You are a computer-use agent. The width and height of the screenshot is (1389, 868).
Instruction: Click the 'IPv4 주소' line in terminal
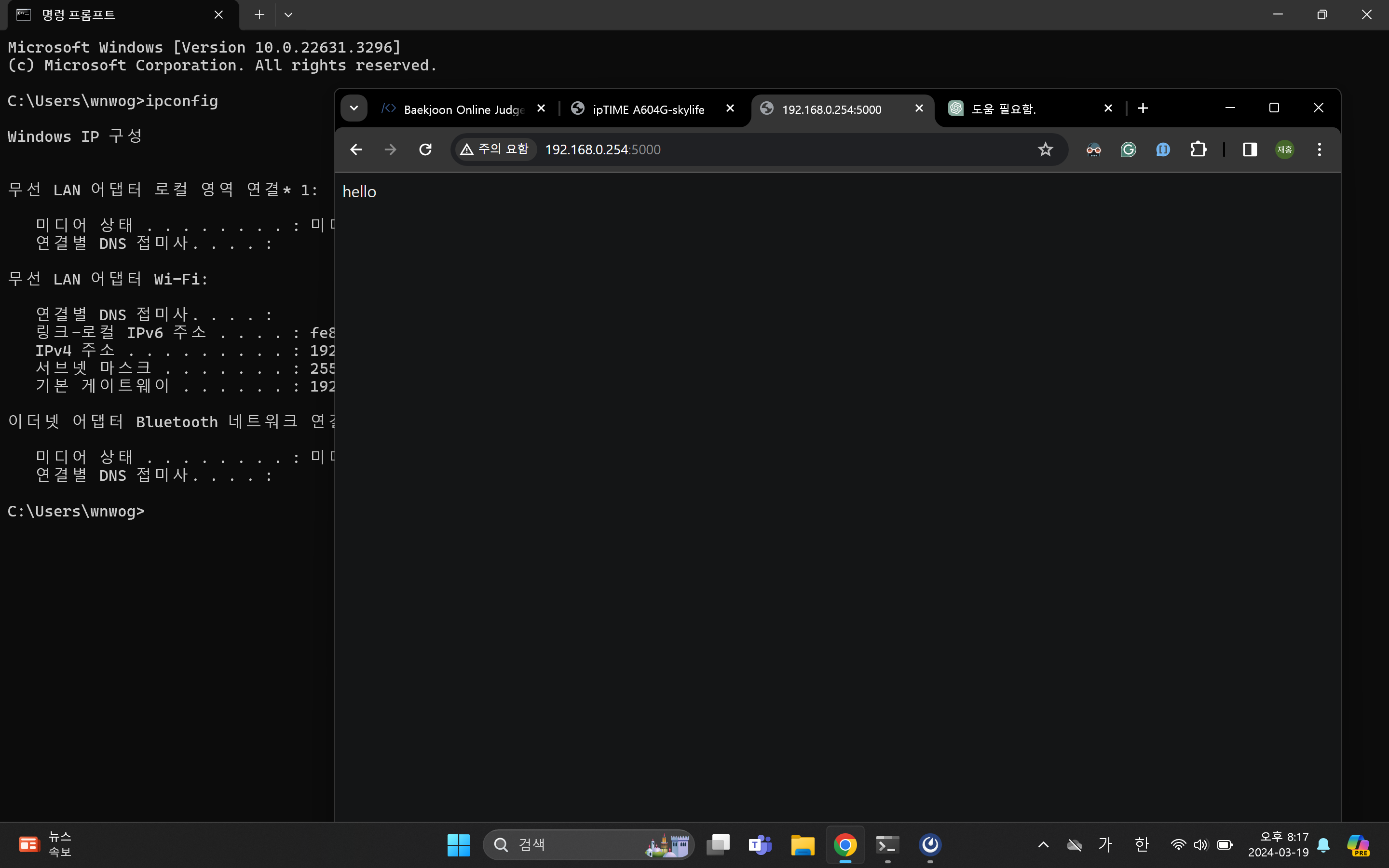pos(185,350)
